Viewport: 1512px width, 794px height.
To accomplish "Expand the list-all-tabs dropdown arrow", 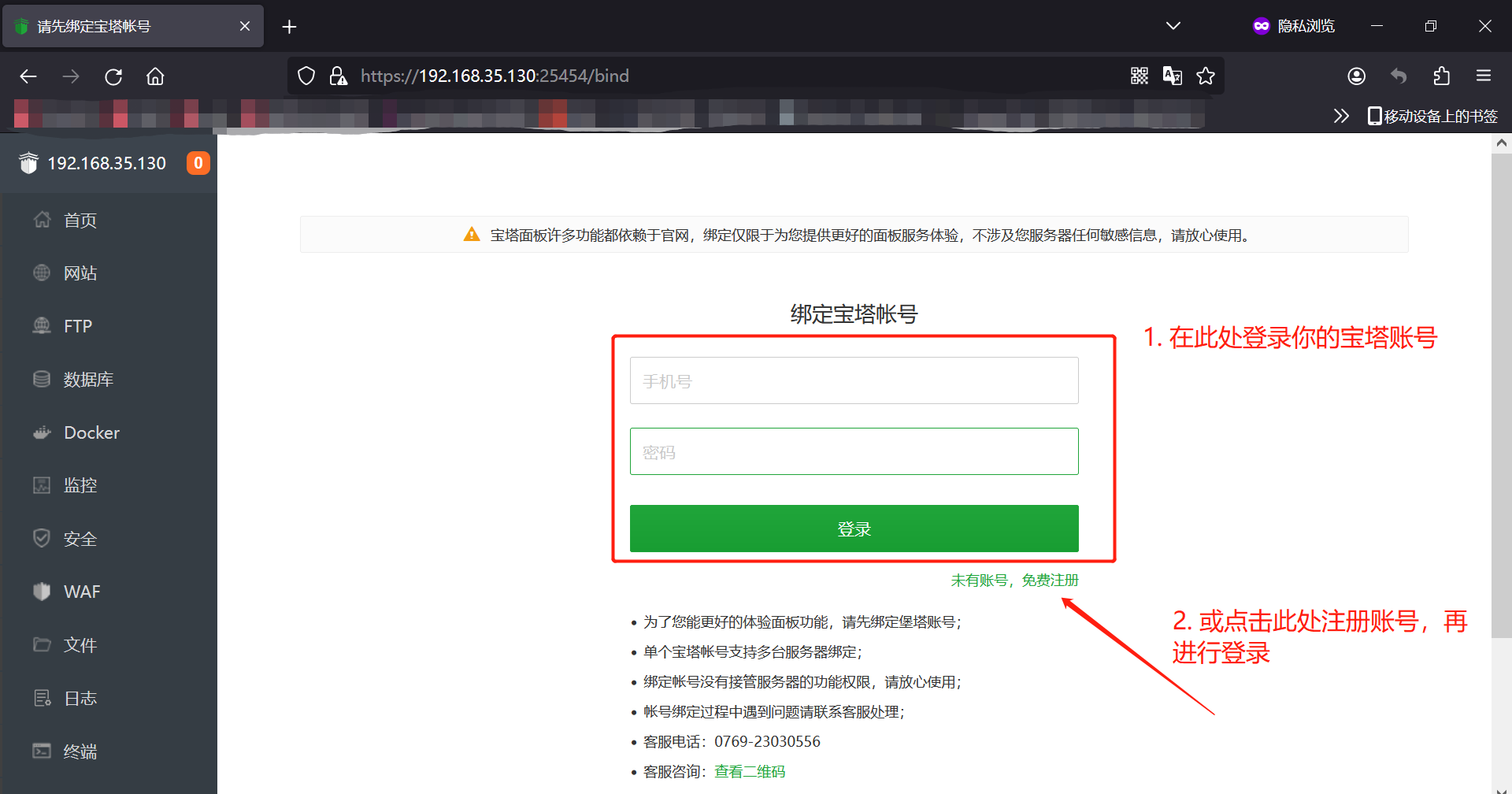I will (x=1173, y=26).
